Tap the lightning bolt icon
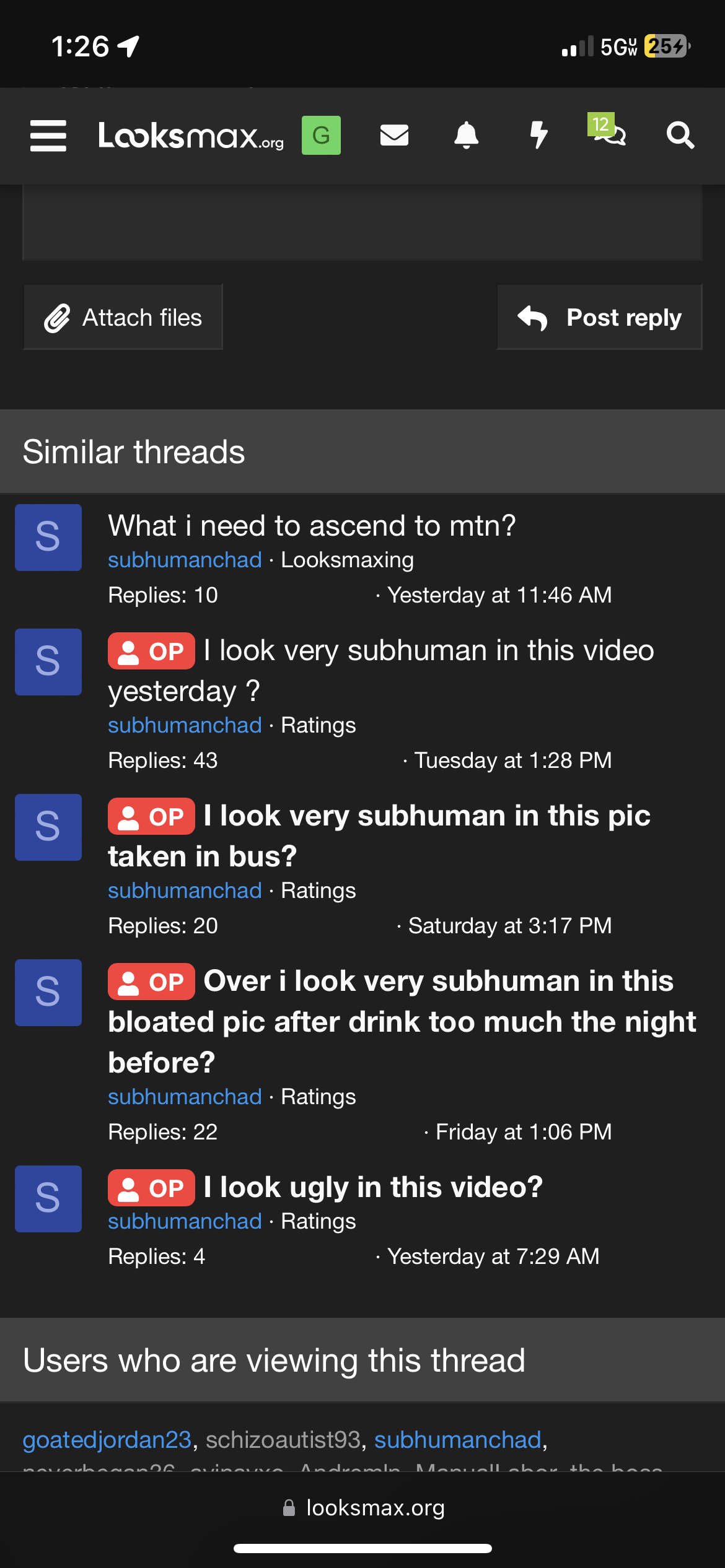The width and height of the screenshot is (725, 1568). coord(539,135)
